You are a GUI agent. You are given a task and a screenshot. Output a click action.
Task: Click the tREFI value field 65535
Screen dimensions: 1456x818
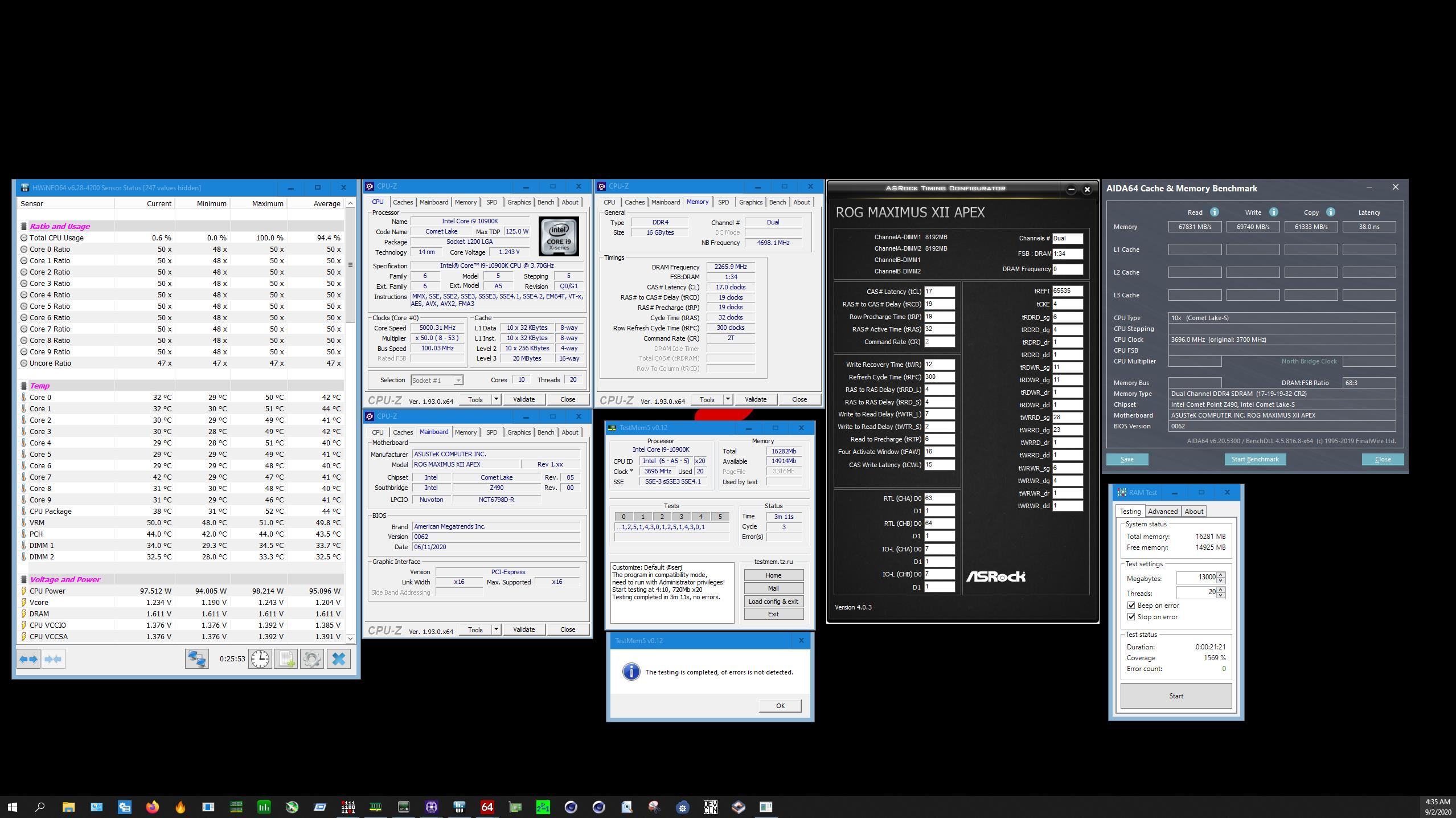click(1067, 291)
